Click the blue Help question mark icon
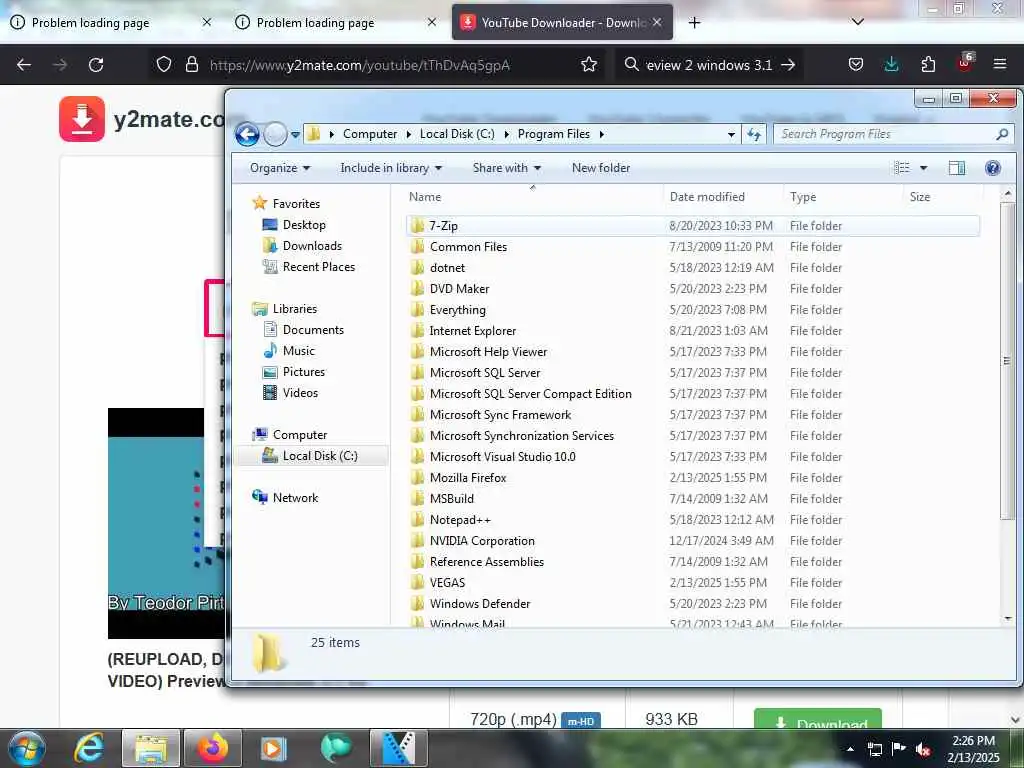The height and width of the screenshot is (768, 1024). (993, 168)
